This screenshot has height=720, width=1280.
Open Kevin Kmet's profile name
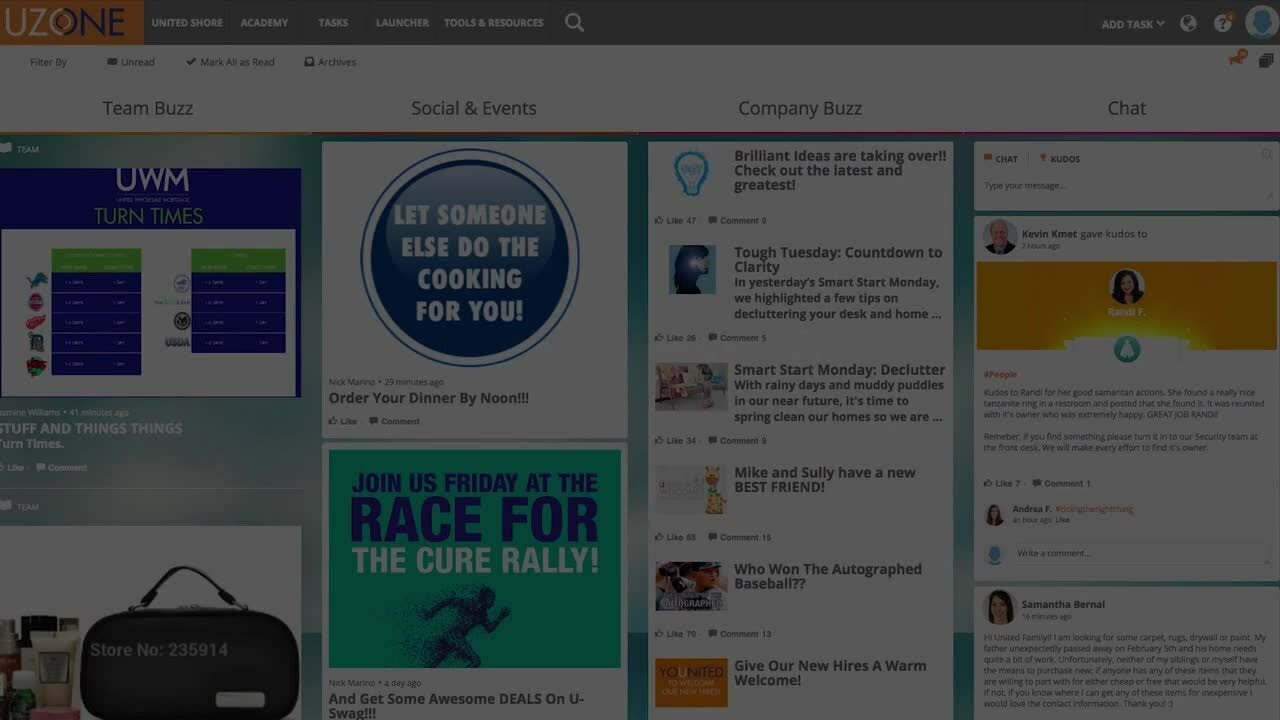click(x=1049, y=234)
